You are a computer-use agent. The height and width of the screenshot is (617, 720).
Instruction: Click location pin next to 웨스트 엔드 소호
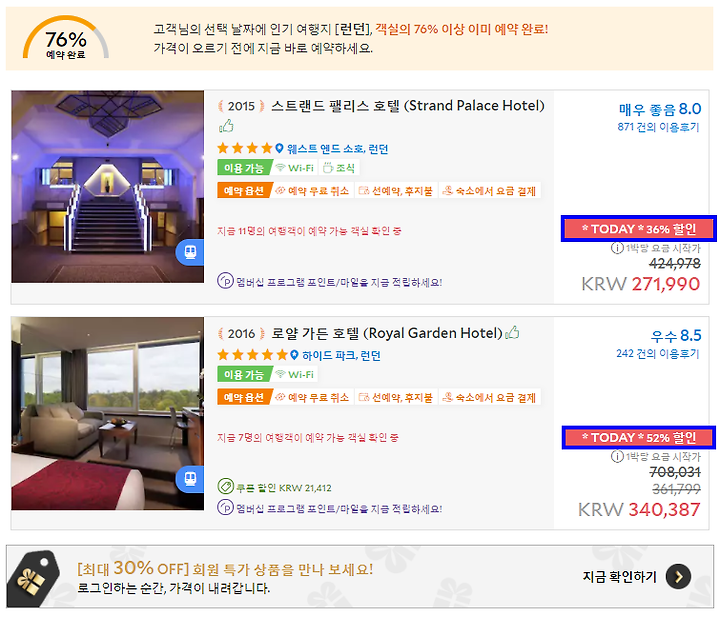(x=279, y=148)
